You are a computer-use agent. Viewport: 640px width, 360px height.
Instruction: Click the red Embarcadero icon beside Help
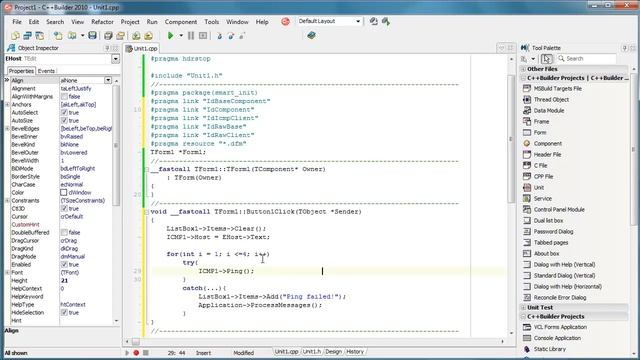tap(285, 22)
